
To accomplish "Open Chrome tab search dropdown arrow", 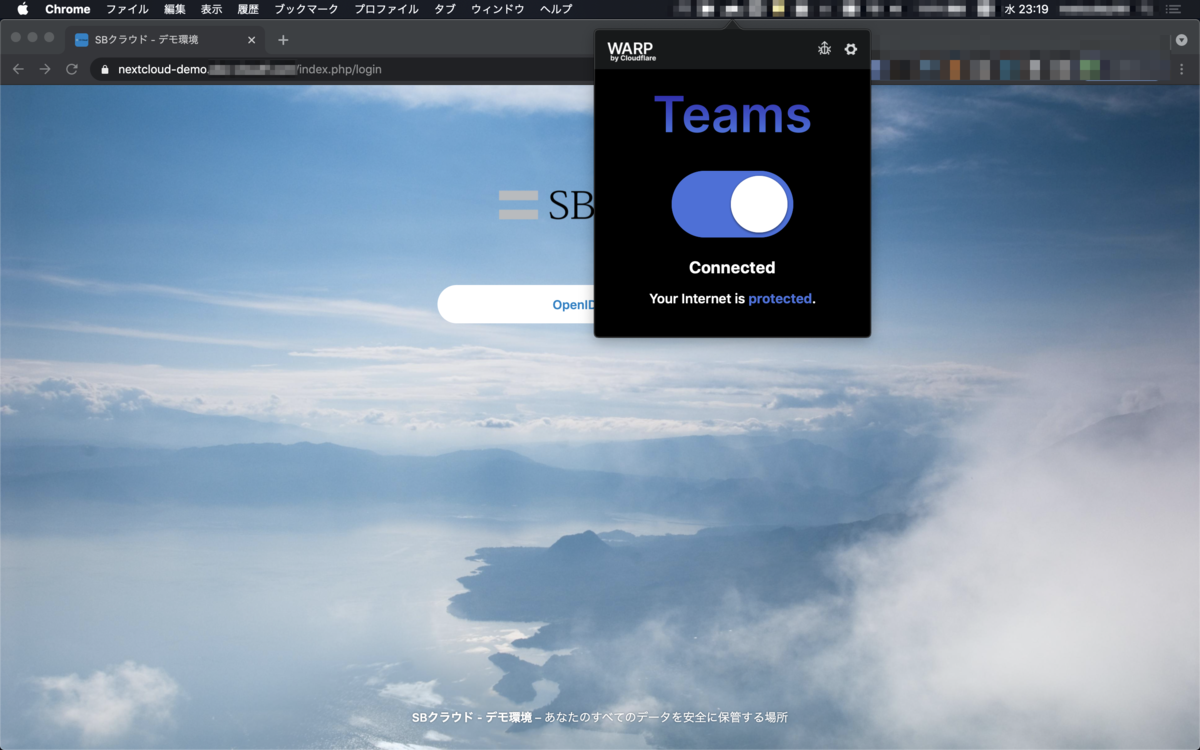I will pyautogui.click(x=1181, y=40).
